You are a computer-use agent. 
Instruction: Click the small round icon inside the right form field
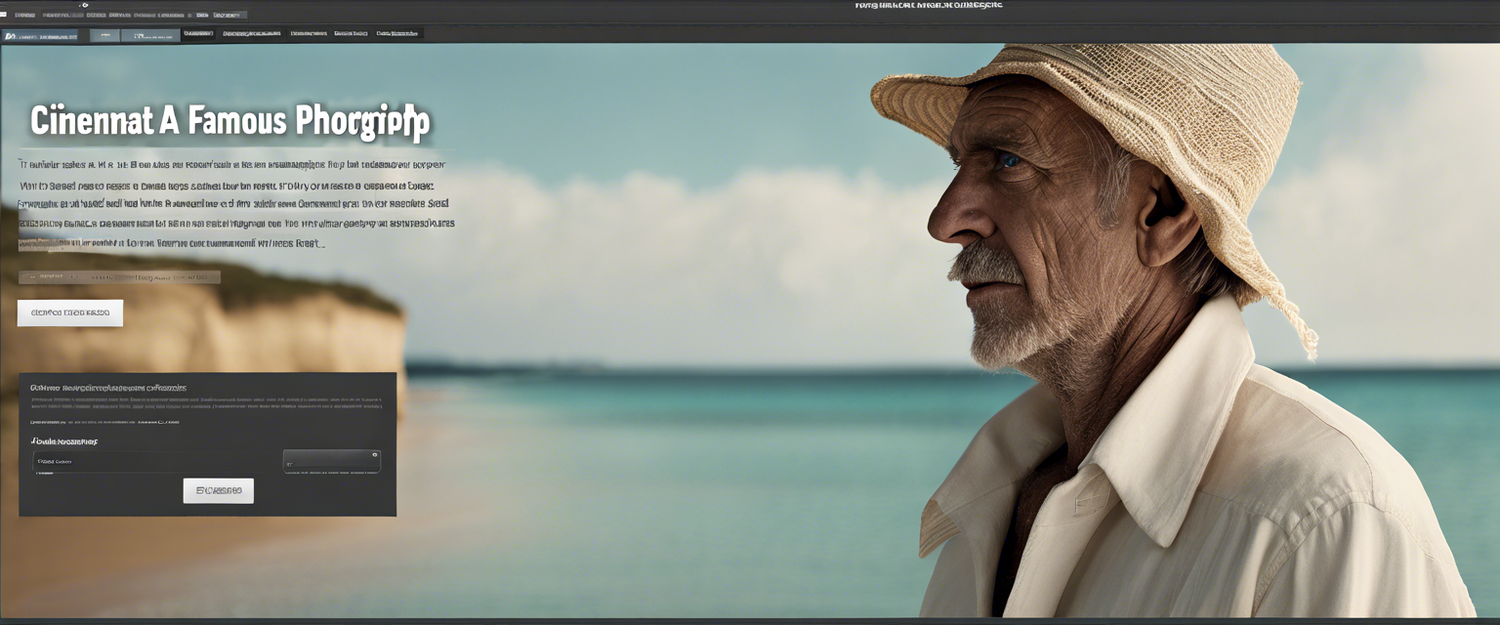tap(375, 455)
